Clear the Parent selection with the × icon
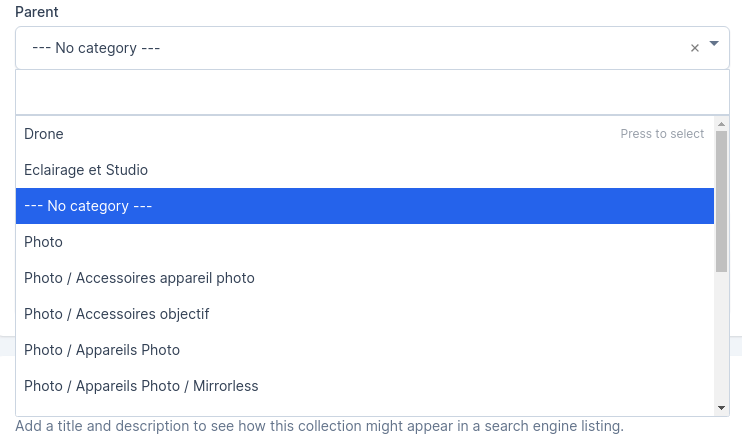This screenshot has height=441, width=742. tap(695, 48)
